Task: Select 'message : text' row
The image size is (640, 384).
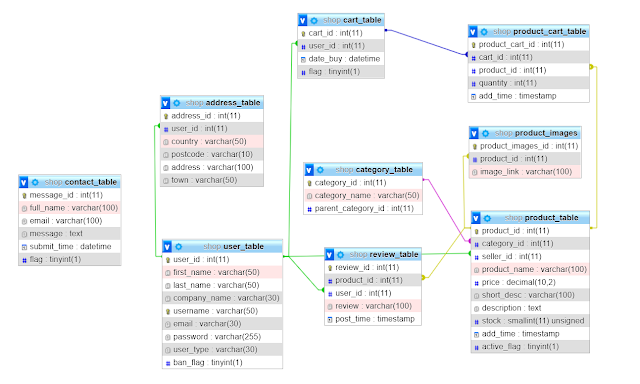Action: click(x=70, y=233)
